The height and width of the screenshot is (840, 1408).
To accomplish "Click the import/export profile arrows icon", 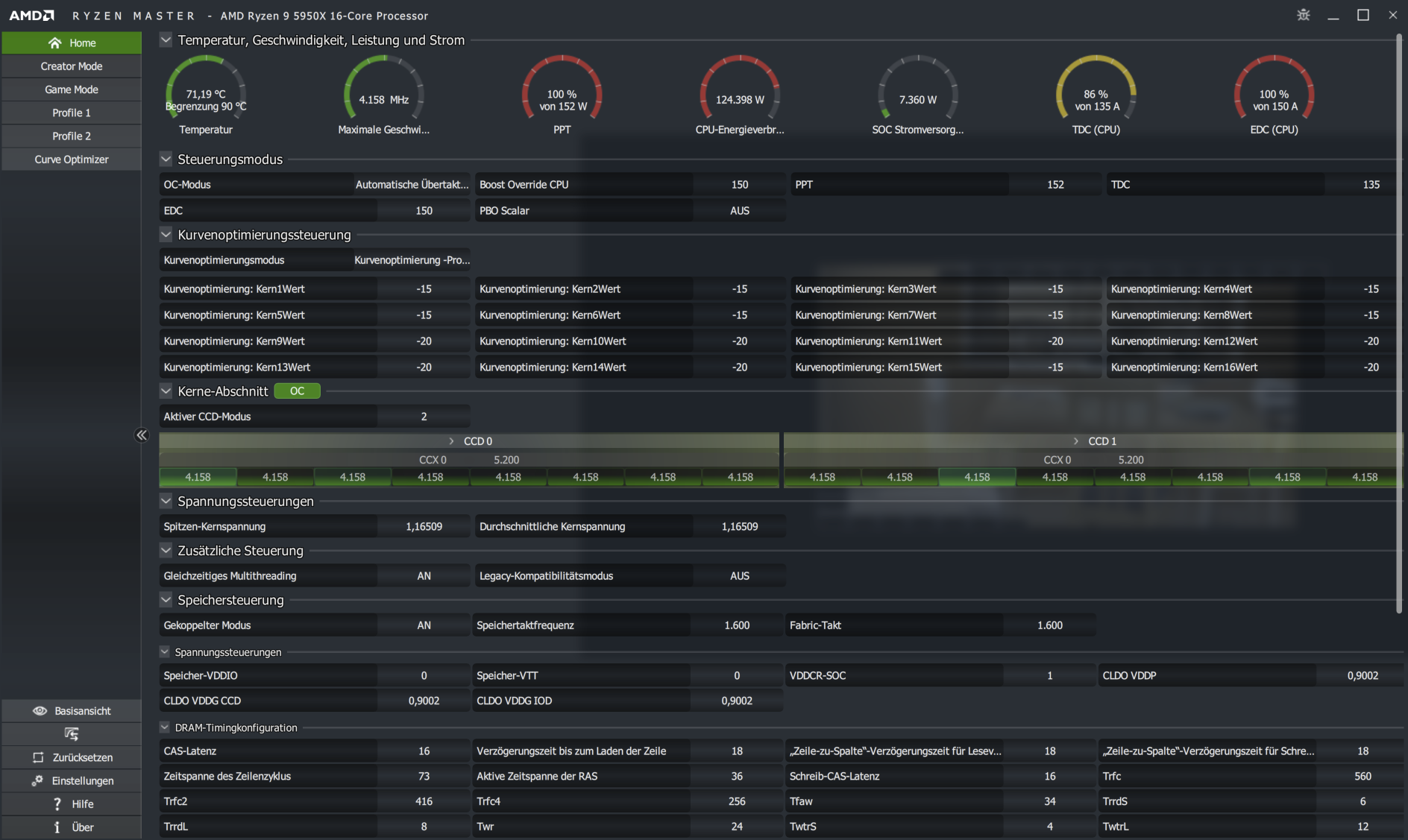I will click(x=72, y=734).
